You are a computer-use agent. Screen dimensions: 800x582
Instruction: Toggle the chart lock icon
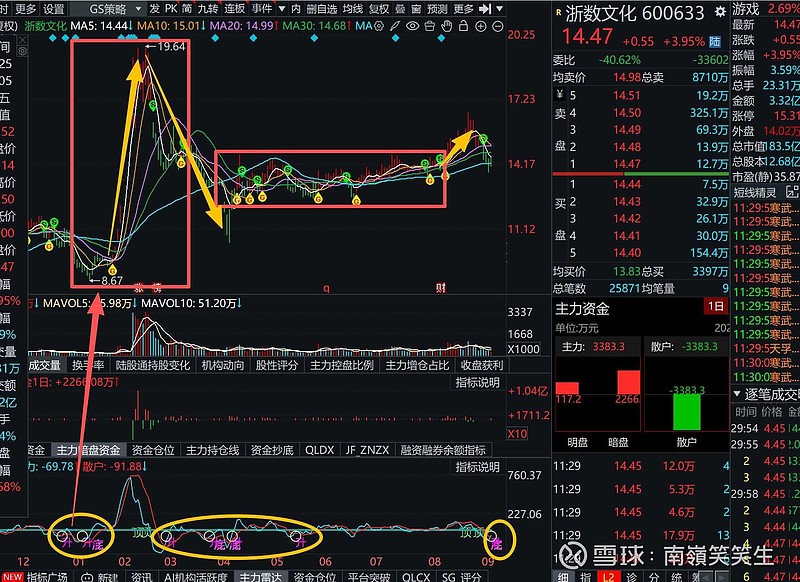click(463, 26)
